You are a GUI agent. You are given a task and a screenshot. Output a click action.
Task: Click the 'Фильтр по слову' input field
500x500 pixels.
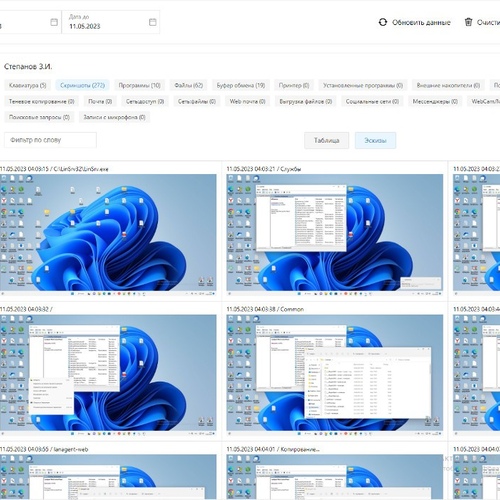pyautogui.click(x=50, y=140)
